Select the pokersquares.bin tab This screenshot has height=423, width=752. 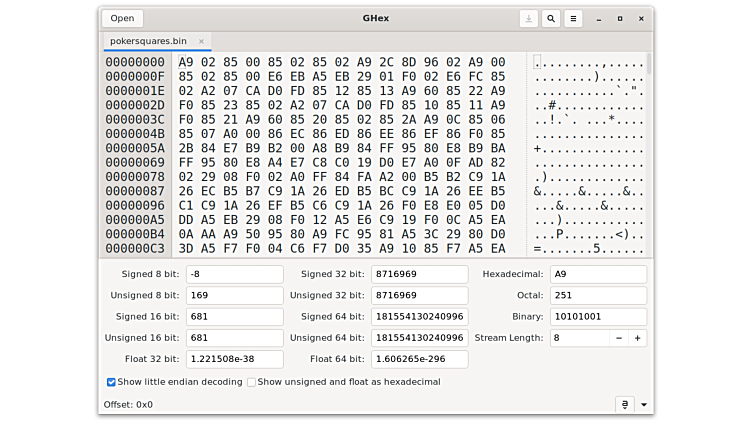(148, 41)
